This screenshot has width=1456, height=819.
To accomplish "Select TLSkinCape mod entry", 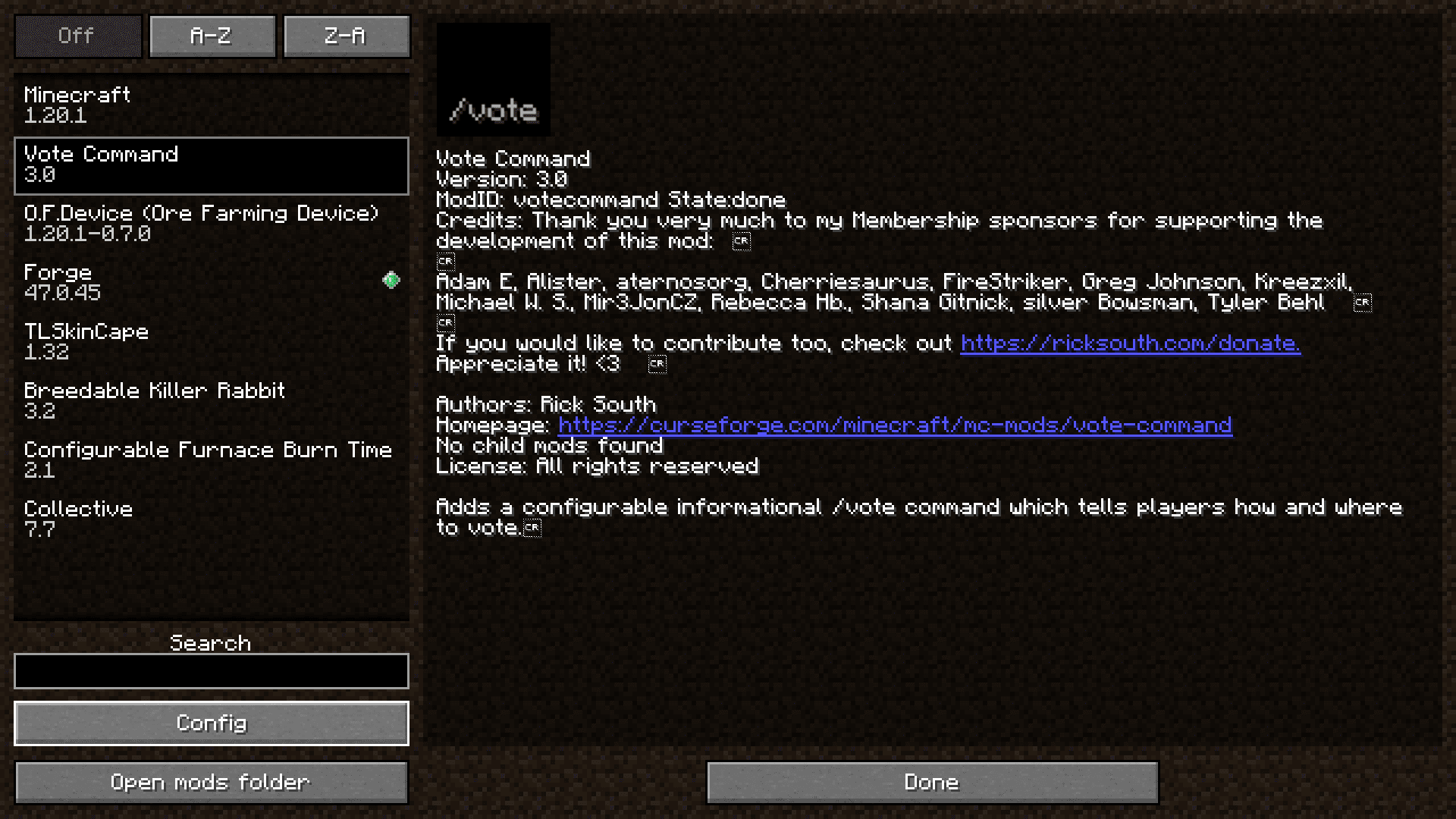I will click(x=210, y=341).
